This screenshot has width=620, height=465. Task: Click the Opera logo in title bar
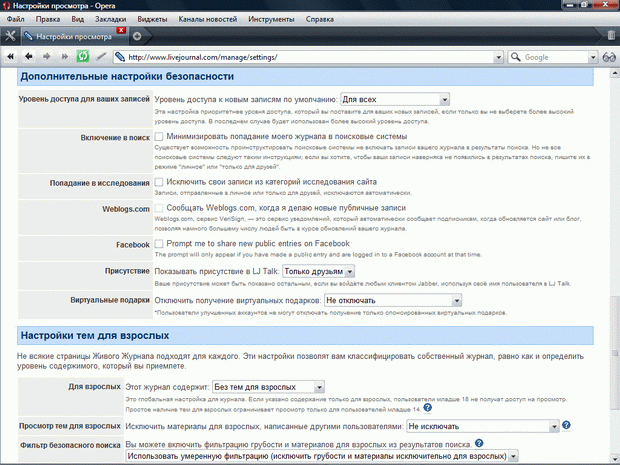click(x=6, y=6)
